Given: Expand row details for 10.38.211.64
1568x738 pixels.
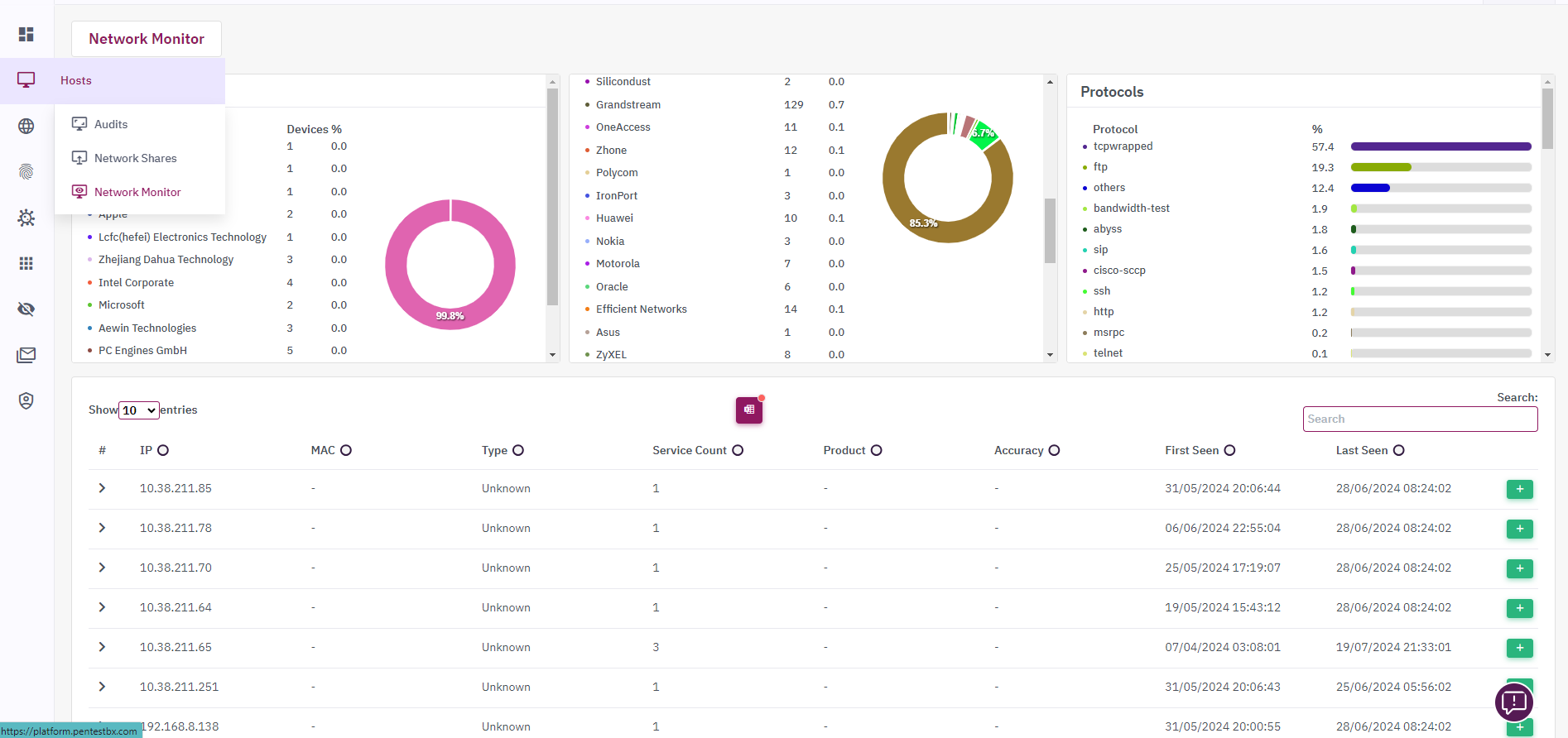Looking at the screenshot, I should coord(102,607).
